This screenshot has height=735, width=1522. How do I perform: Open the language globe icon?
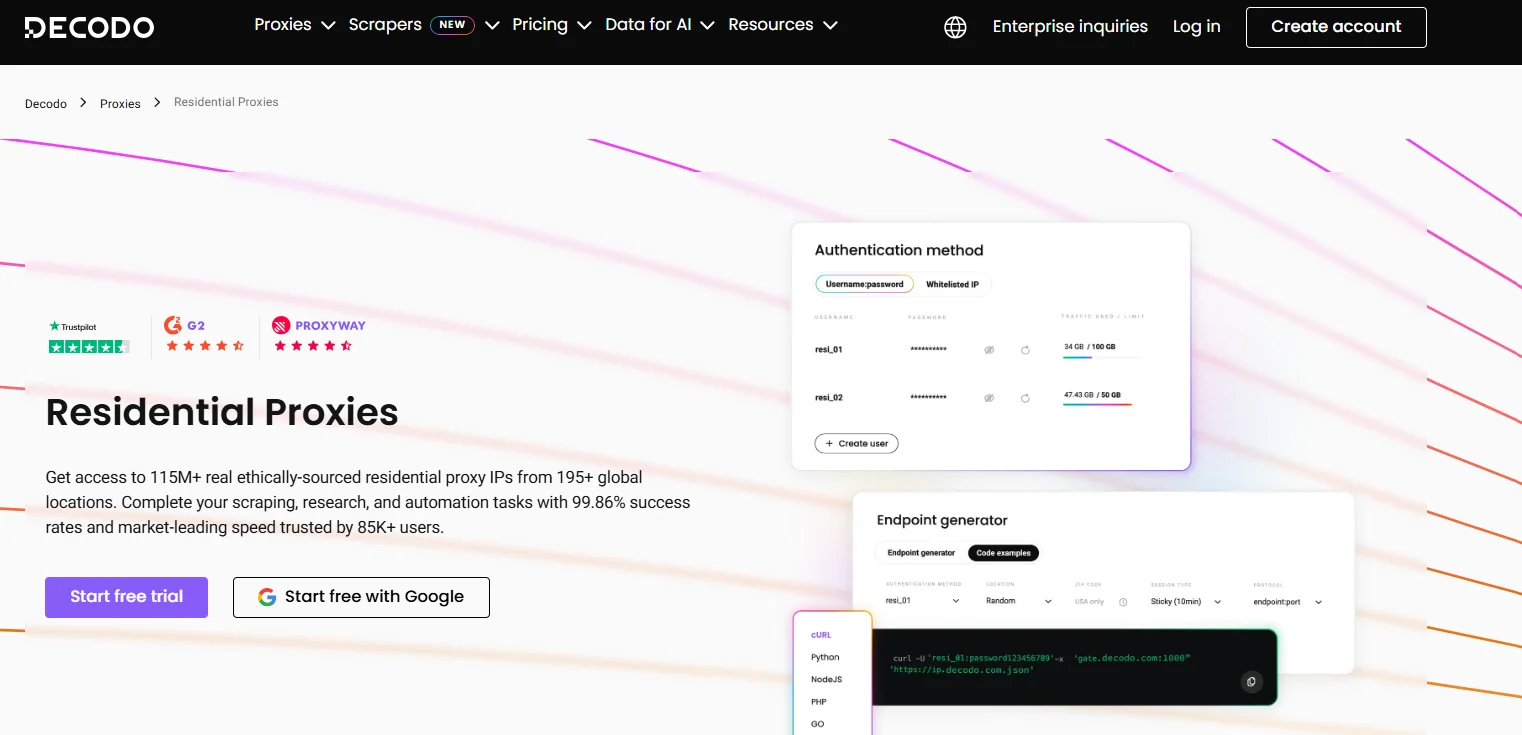(955, 27)
